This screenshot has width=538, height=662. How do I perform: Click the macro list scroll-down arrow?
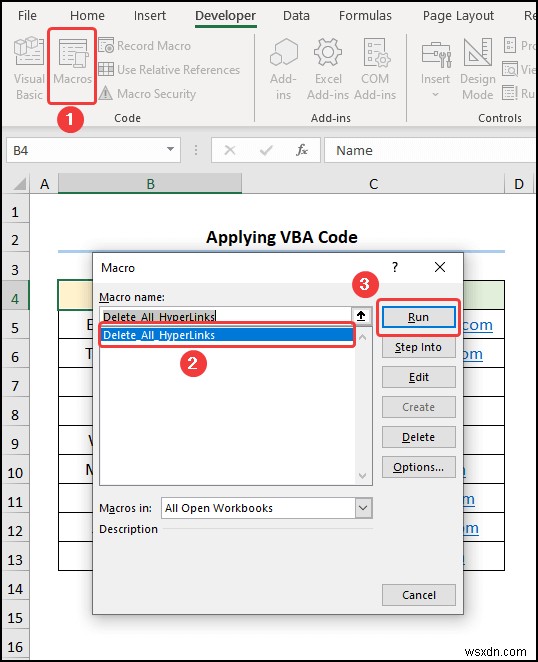pos(362,475)
